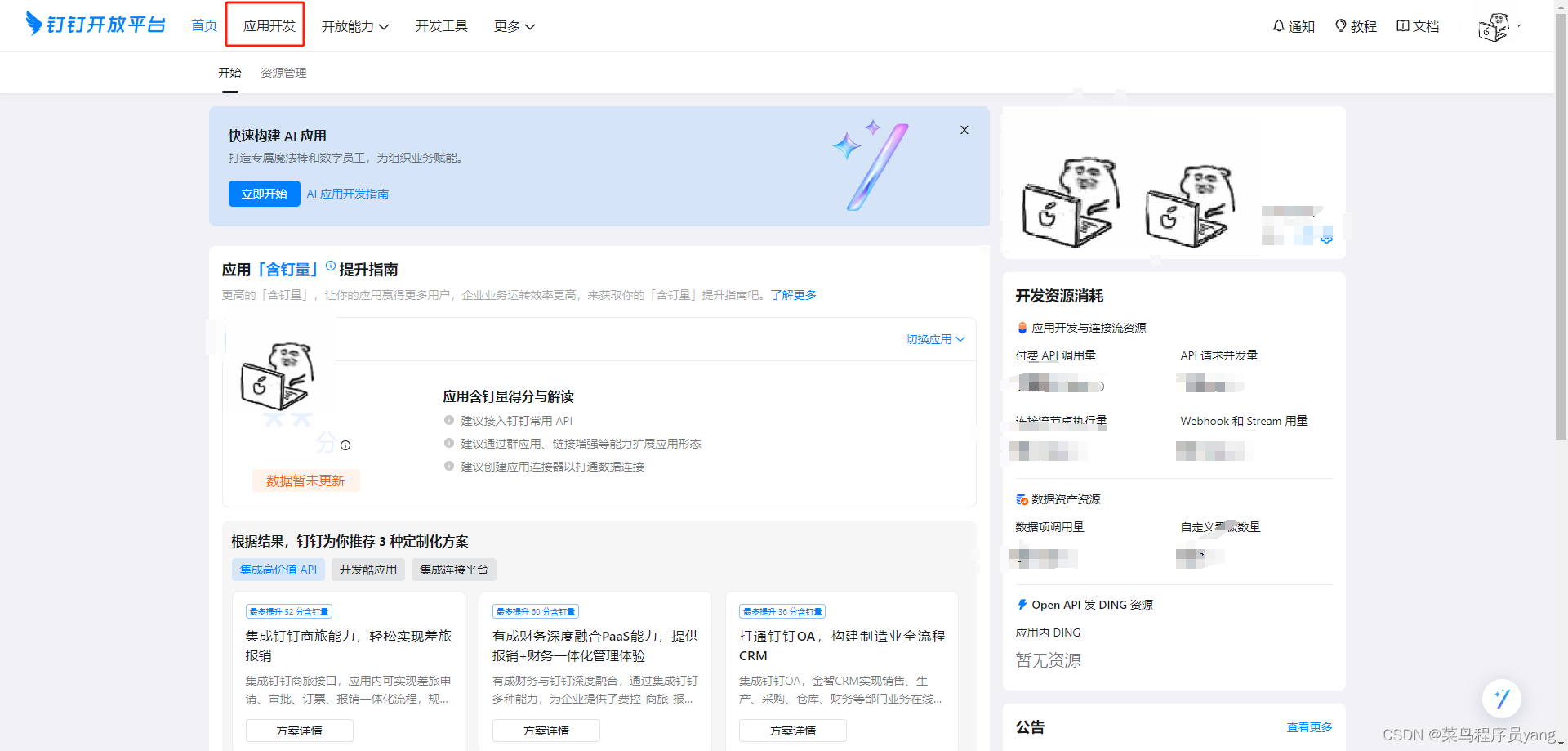Open the 切换应用 dropdown
This screenshot has height=751, width=1568.
click(x=935, y=339)
